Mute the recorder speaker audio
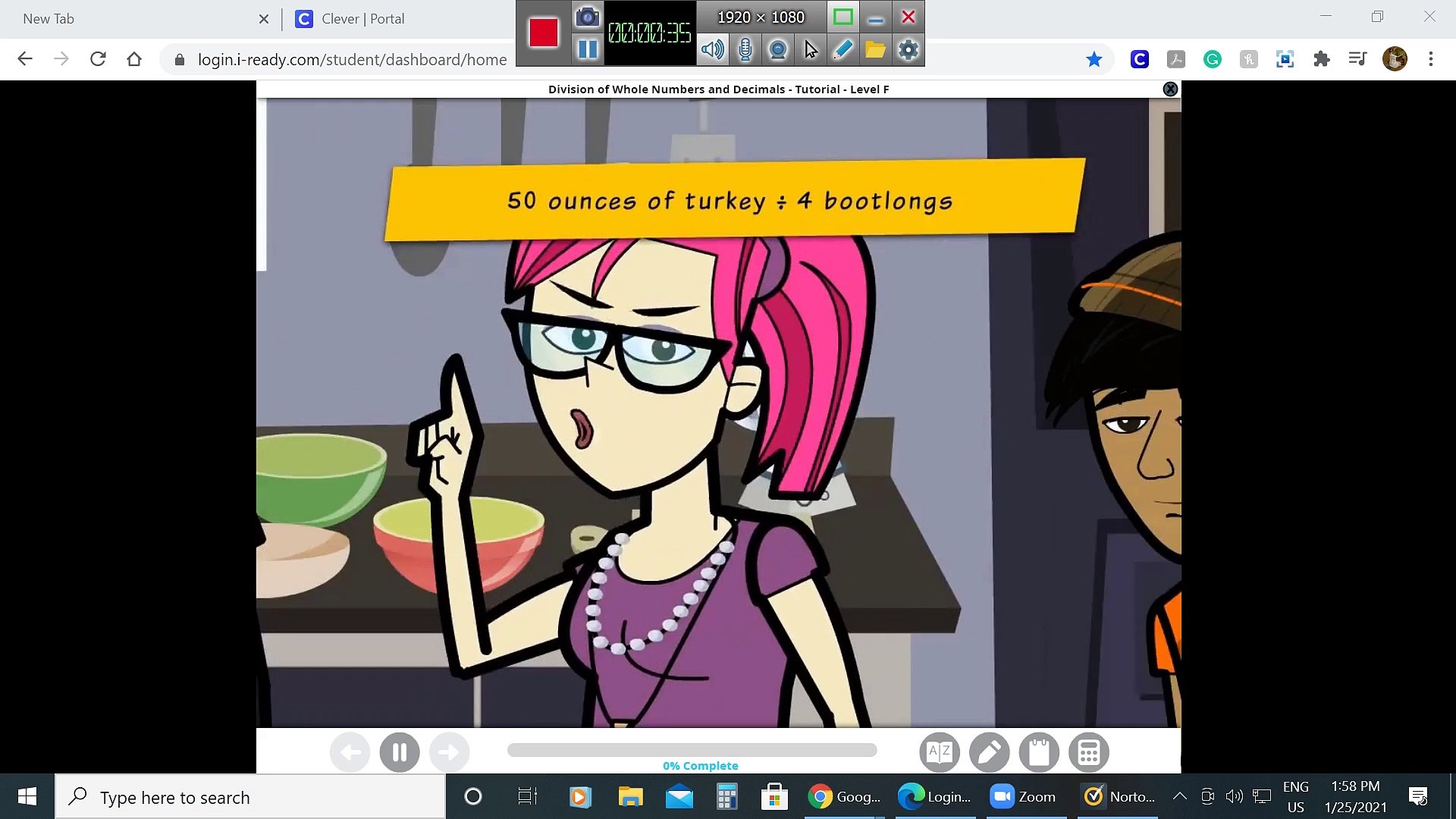 pyautogui.click(x=712, y=50)
